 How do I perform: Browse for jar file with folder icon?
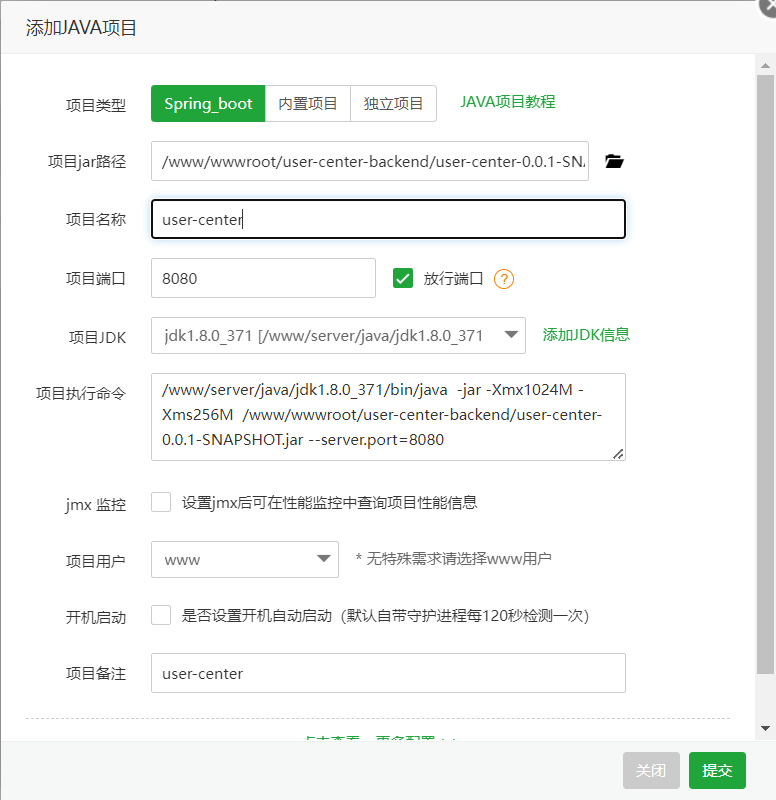pyautogui.click(x=614, y=161)
